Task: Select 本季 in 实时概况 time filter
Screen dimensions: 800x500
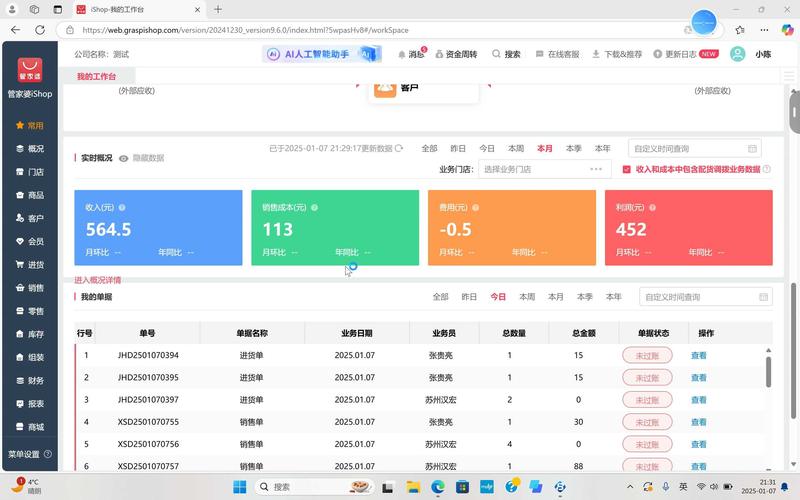Action: tap(573, 148)
